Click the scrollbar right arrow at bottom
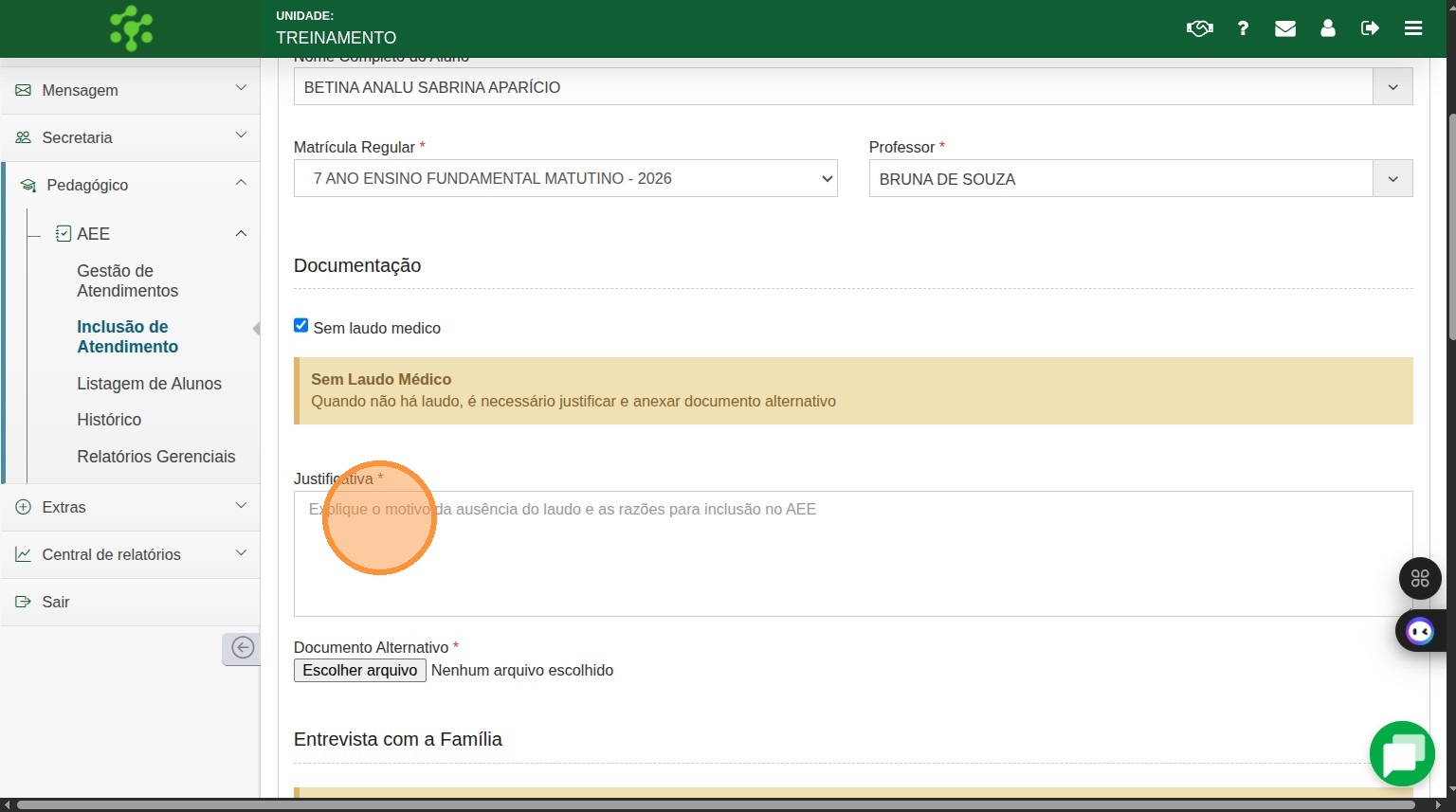The width and height of the screenshot is (1456, 812). pyautogui.click(x=1438, y=805)
